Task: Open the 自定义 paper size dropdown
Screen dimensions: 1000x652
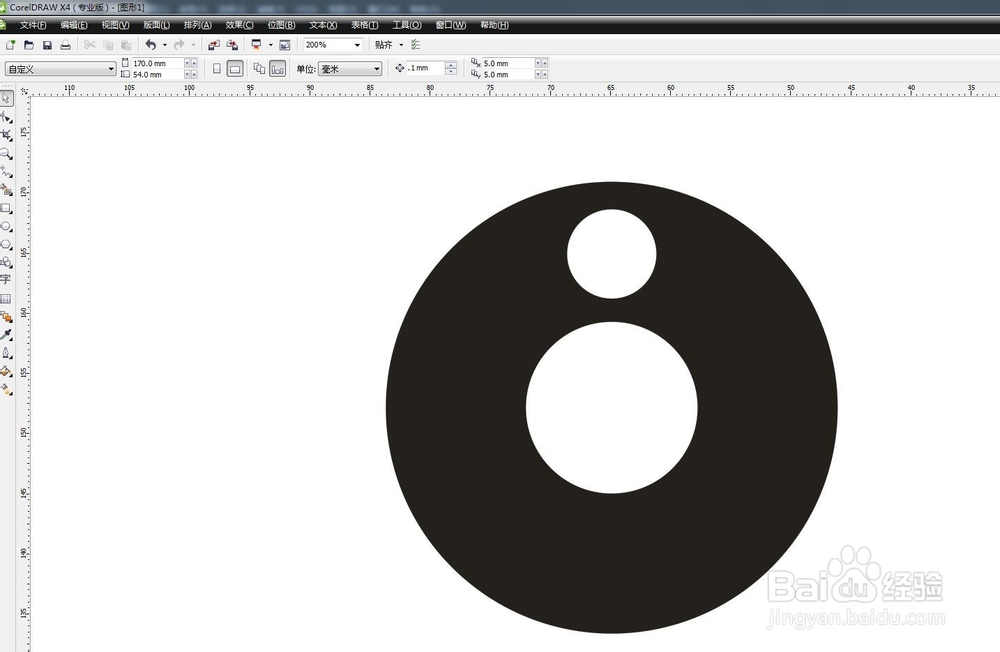Action: (x=111, y=68)
